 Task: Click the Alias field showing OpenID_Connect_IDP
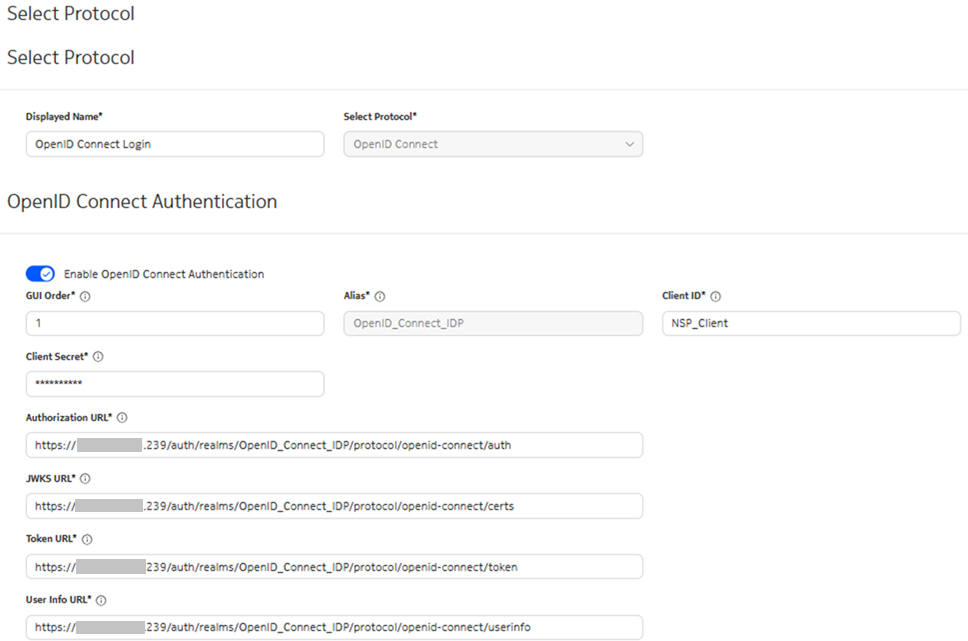coord(492,323)
